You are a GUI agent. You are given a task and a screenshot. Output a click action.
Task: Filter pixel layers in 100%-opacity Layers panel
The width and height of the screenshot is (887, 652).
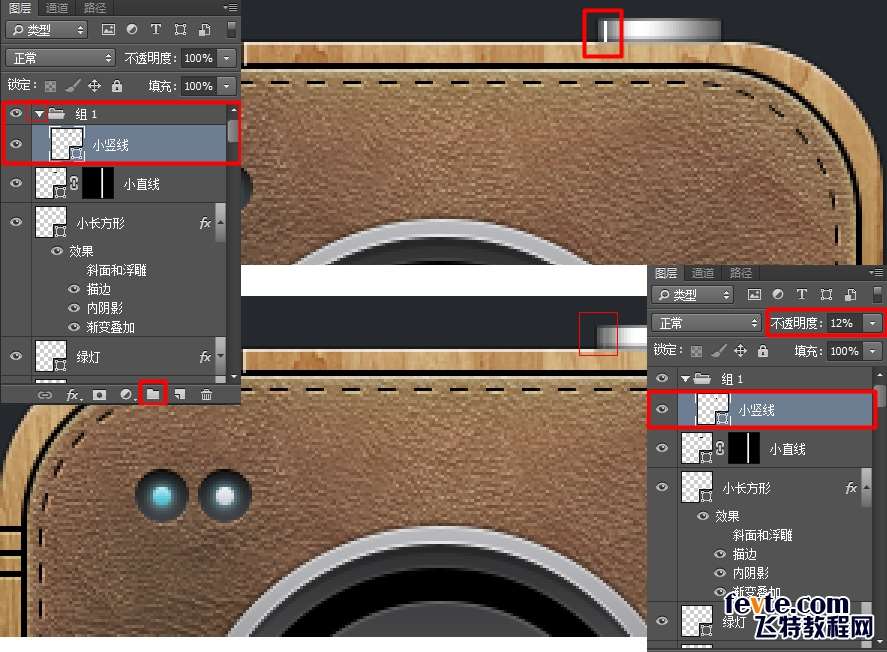coord(107,29)
